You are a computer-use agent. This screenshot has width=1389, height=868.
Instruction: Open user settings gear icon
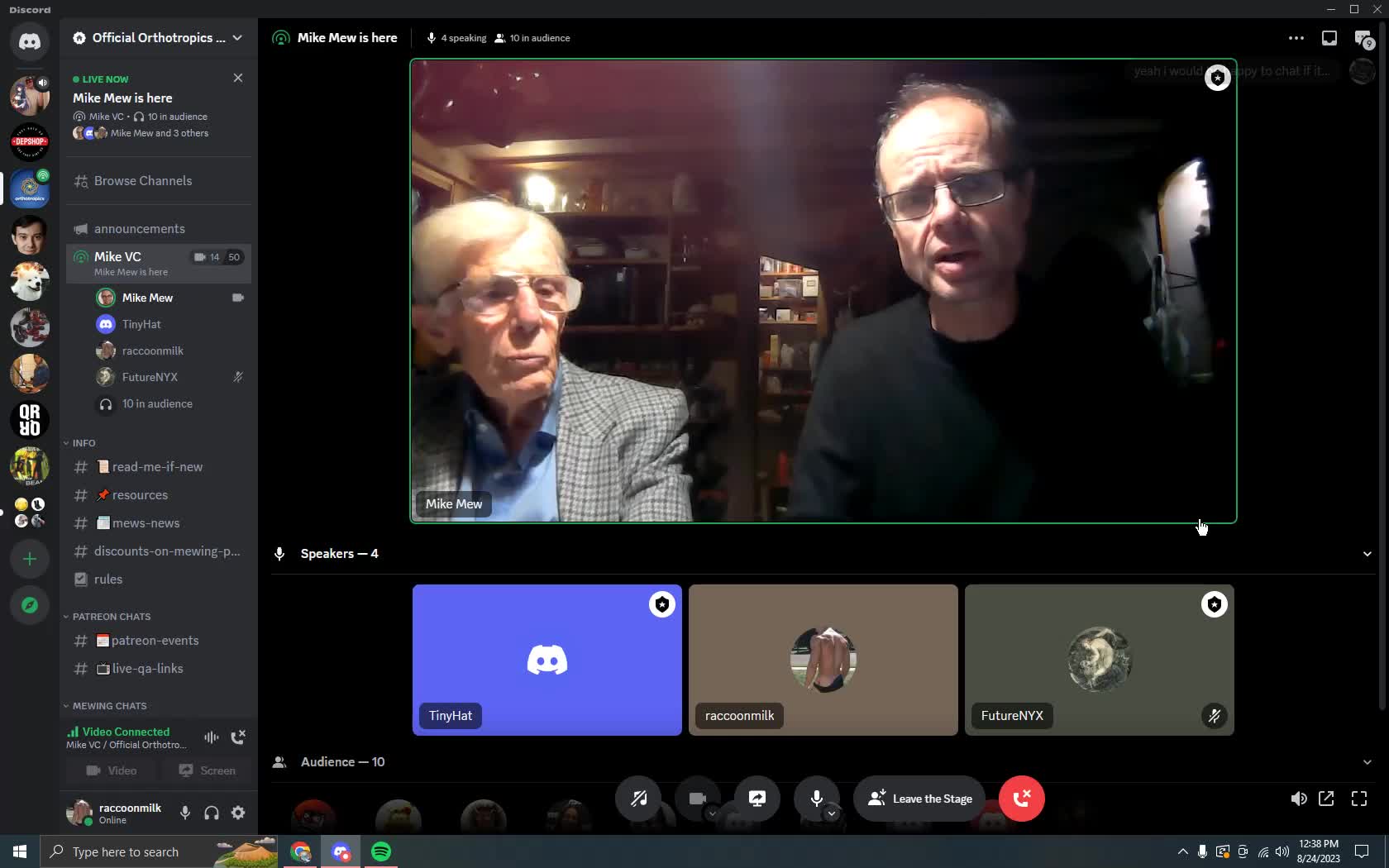tap(238, 813)
